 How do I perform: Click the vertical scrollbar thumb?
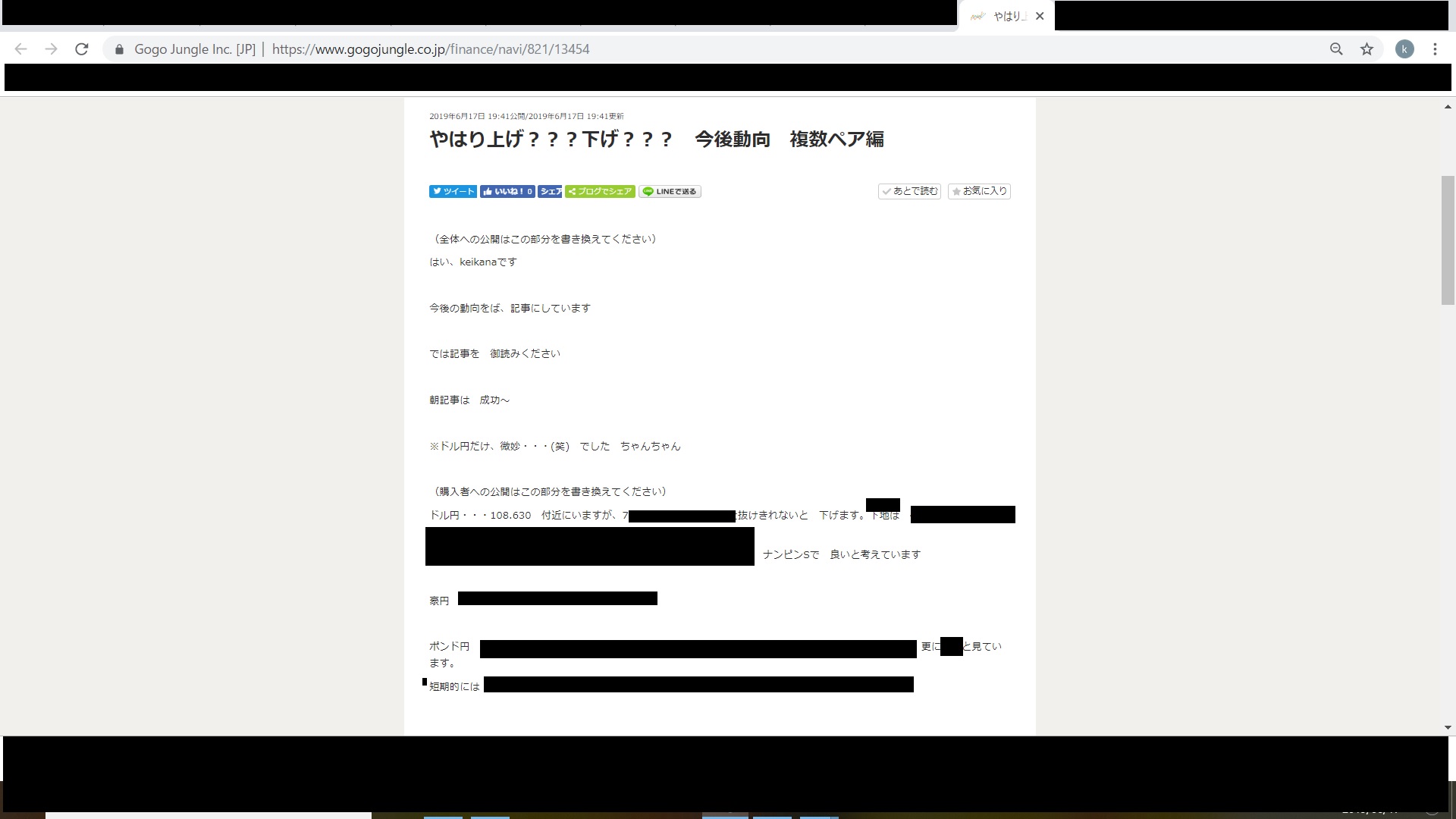(x=1448, y=240)
